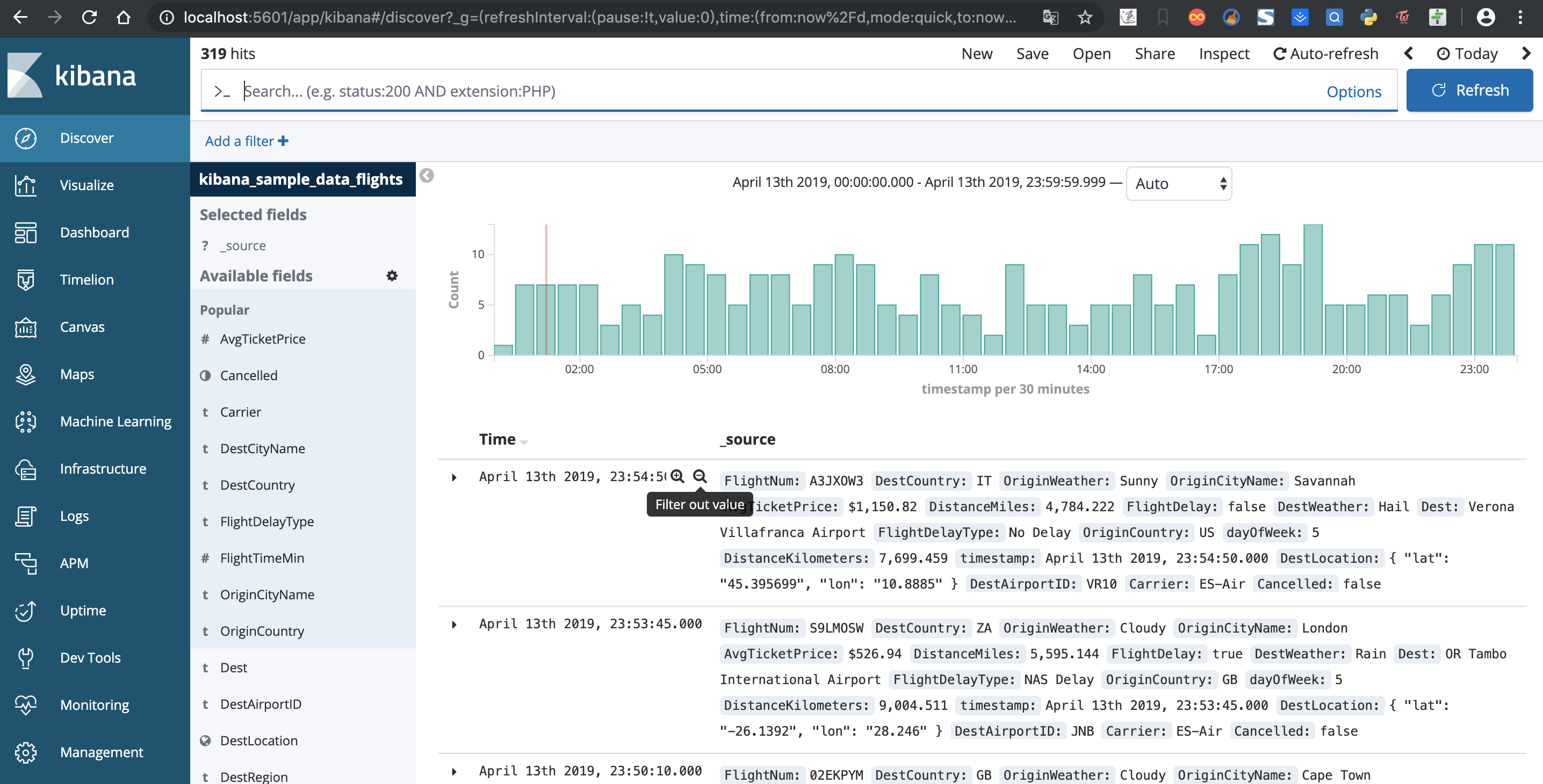Go to the browser home page icon
Image resolution: width=1543 pixels, height=784 pixels.
124,17
